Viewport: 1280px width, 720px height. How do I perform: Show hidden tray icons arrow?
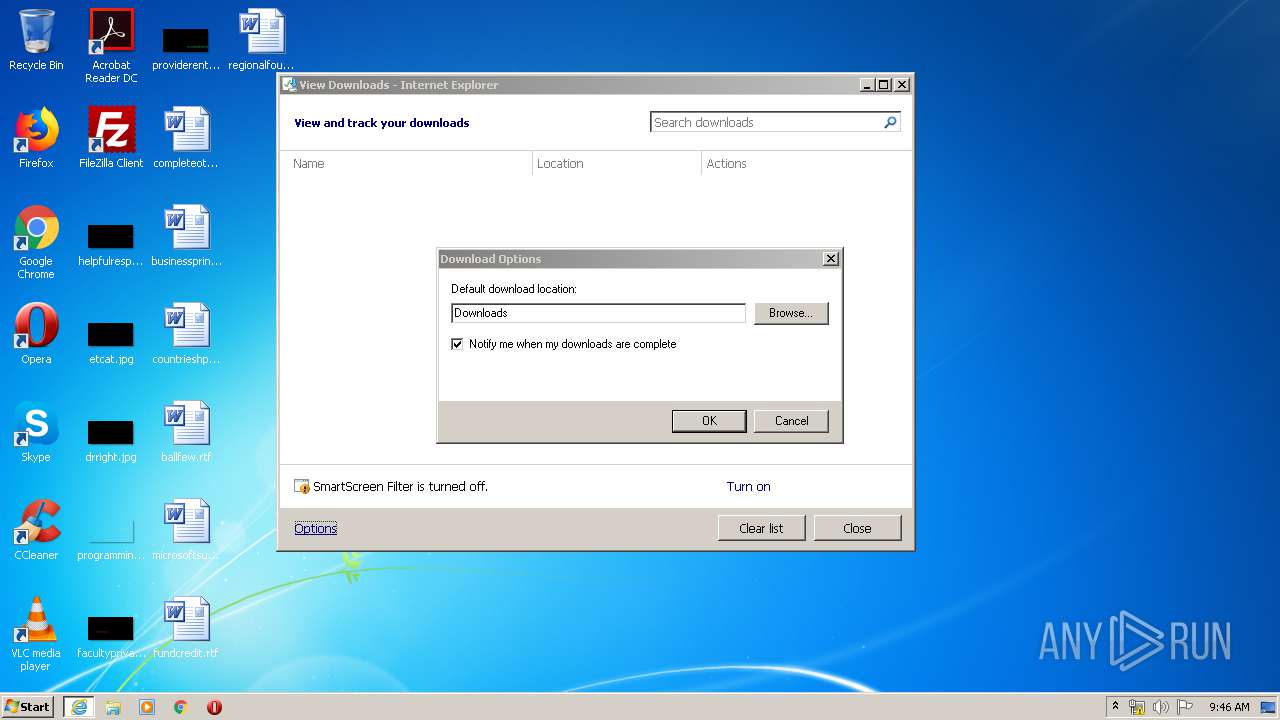pyautogui.click(x=1115, y=706)
